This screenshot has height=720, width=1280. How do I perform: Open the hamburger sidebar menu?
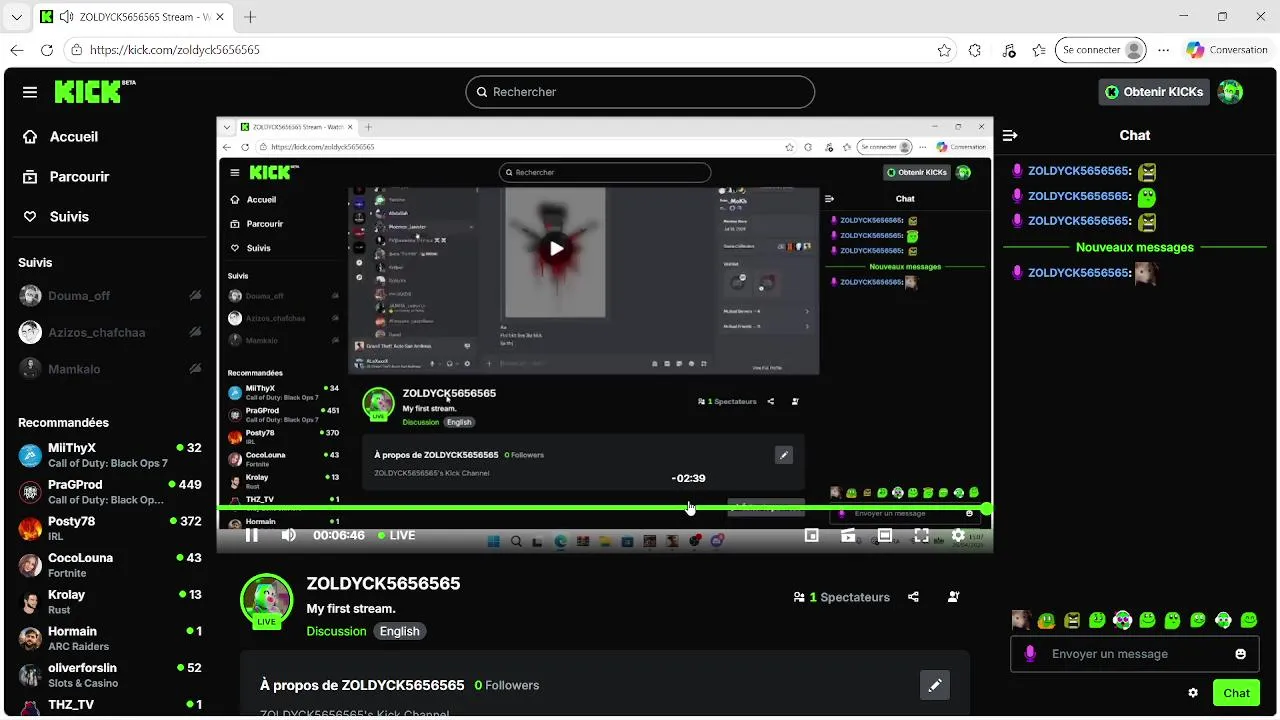[x=30, y=92]
